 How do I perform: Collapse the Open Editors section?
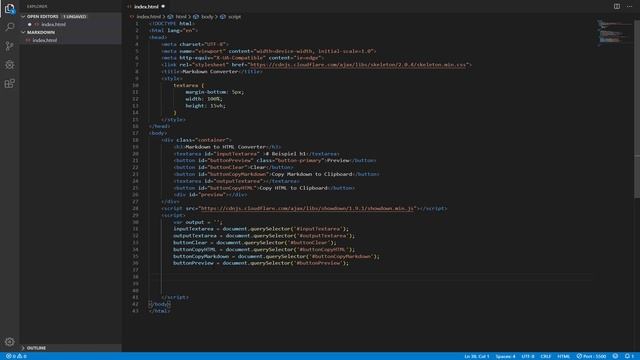(23, 17)
